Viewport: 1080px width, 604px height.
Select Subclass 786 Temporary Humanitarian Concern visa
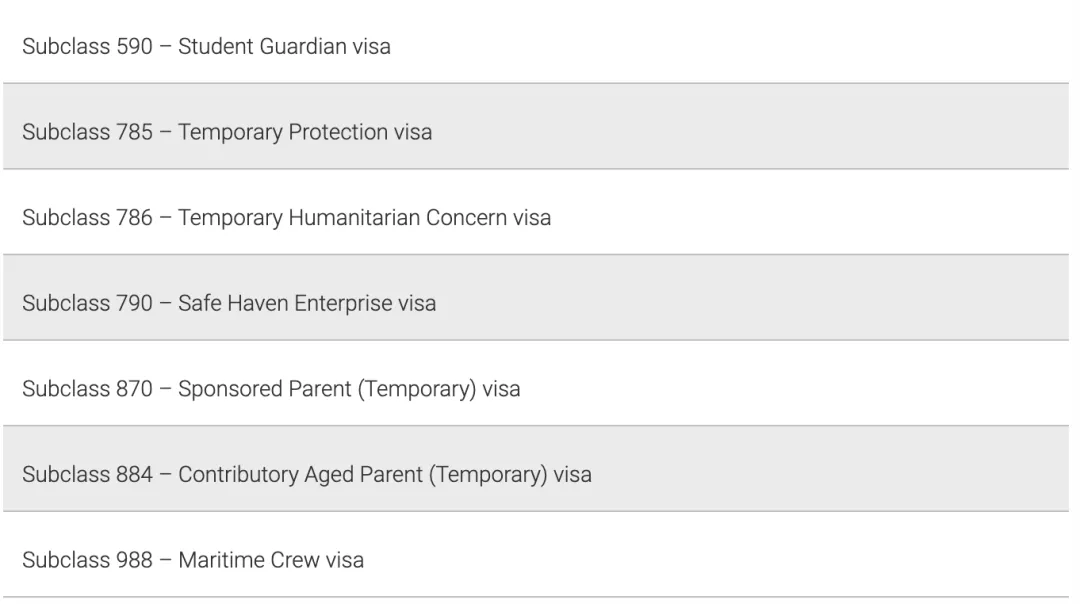(286, 218)
